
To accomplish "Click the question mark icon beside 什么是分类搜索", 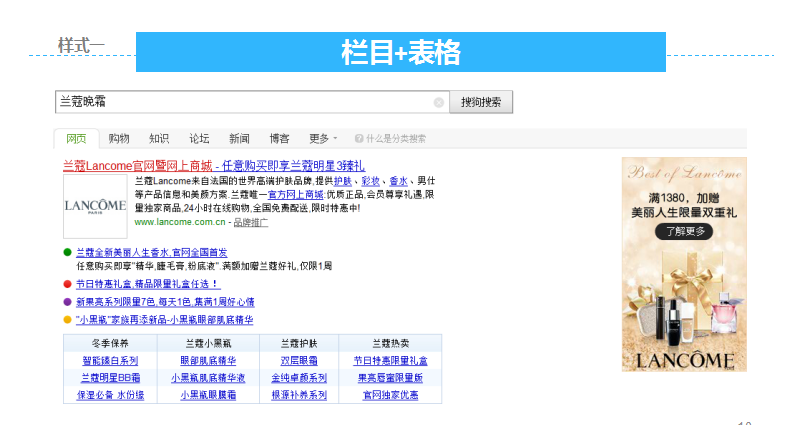I will coord(359,139).
